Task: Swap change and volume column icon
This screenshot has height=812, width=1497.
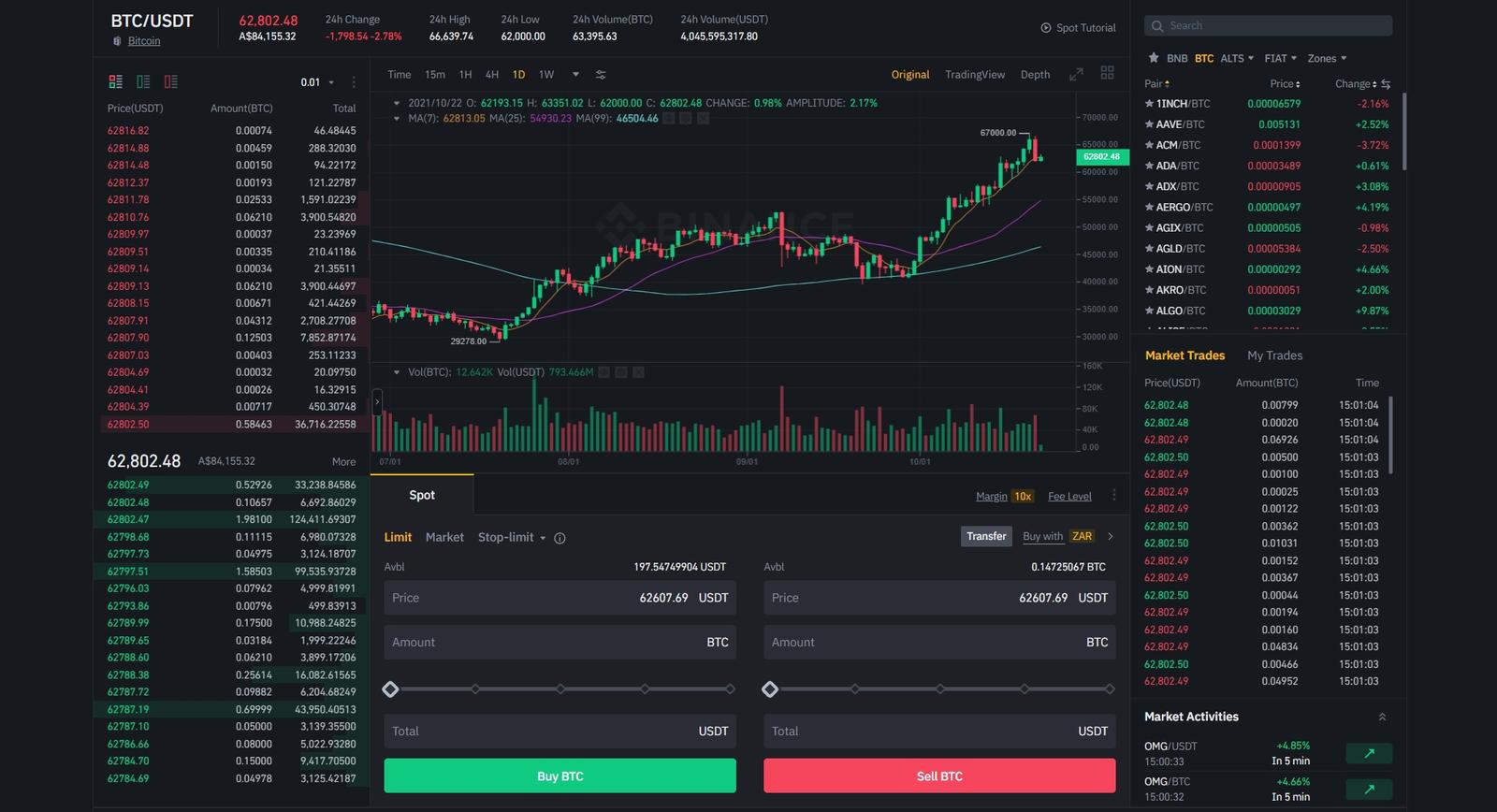Action: (x=1386, y=84)
